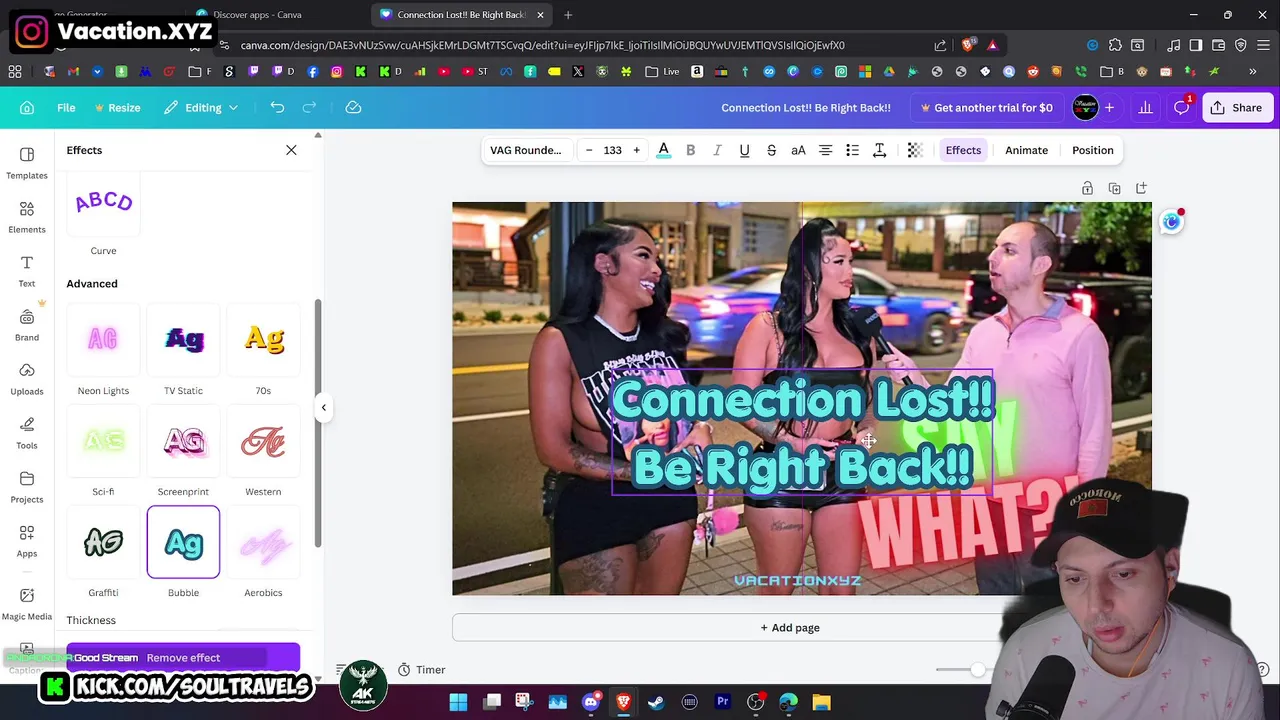
Task: Toggle bulleted list formatting
Action: coord(852,150)
